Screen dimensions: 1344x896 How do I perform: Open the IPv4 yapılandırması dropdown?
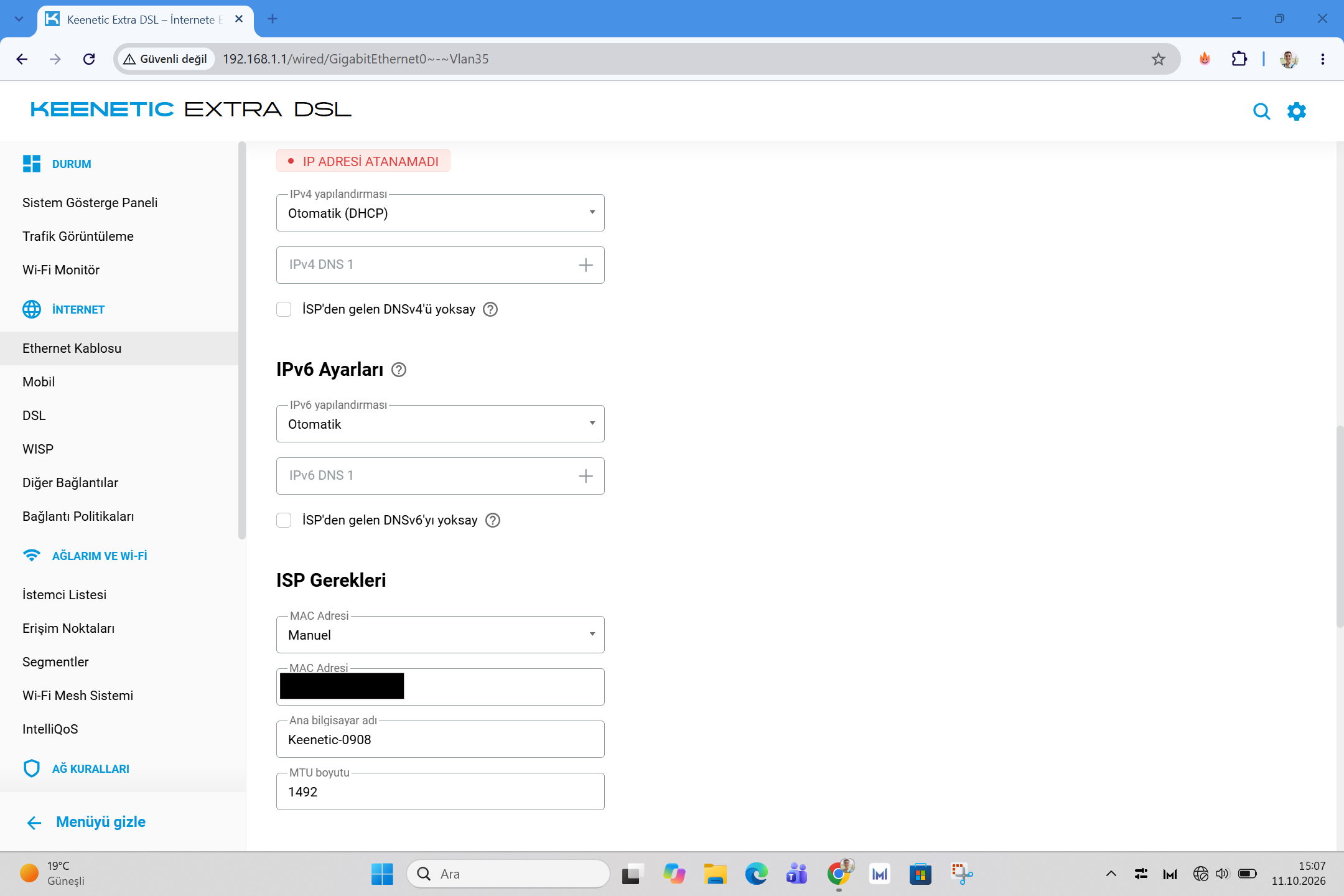tap(441, 213)
